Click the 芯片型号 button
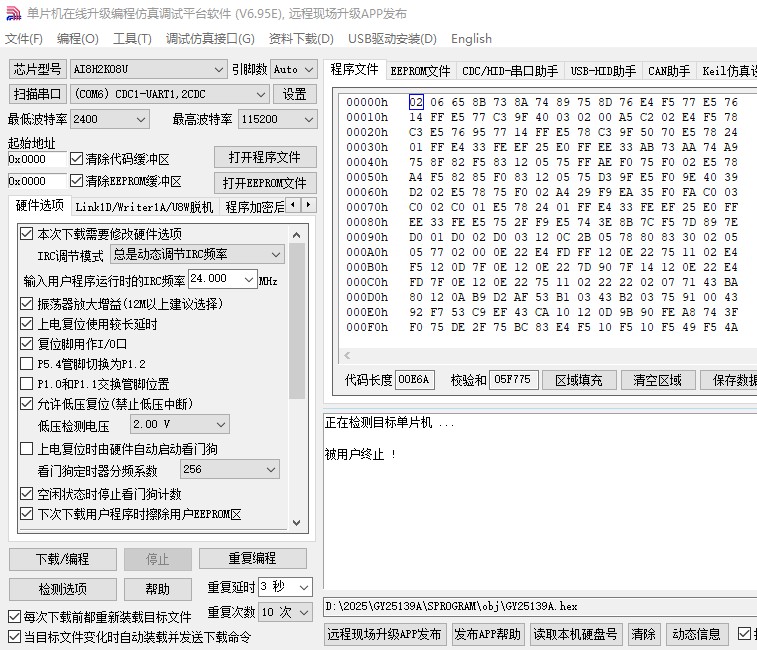This screenshot has width=757, height=650. (38, 70)
